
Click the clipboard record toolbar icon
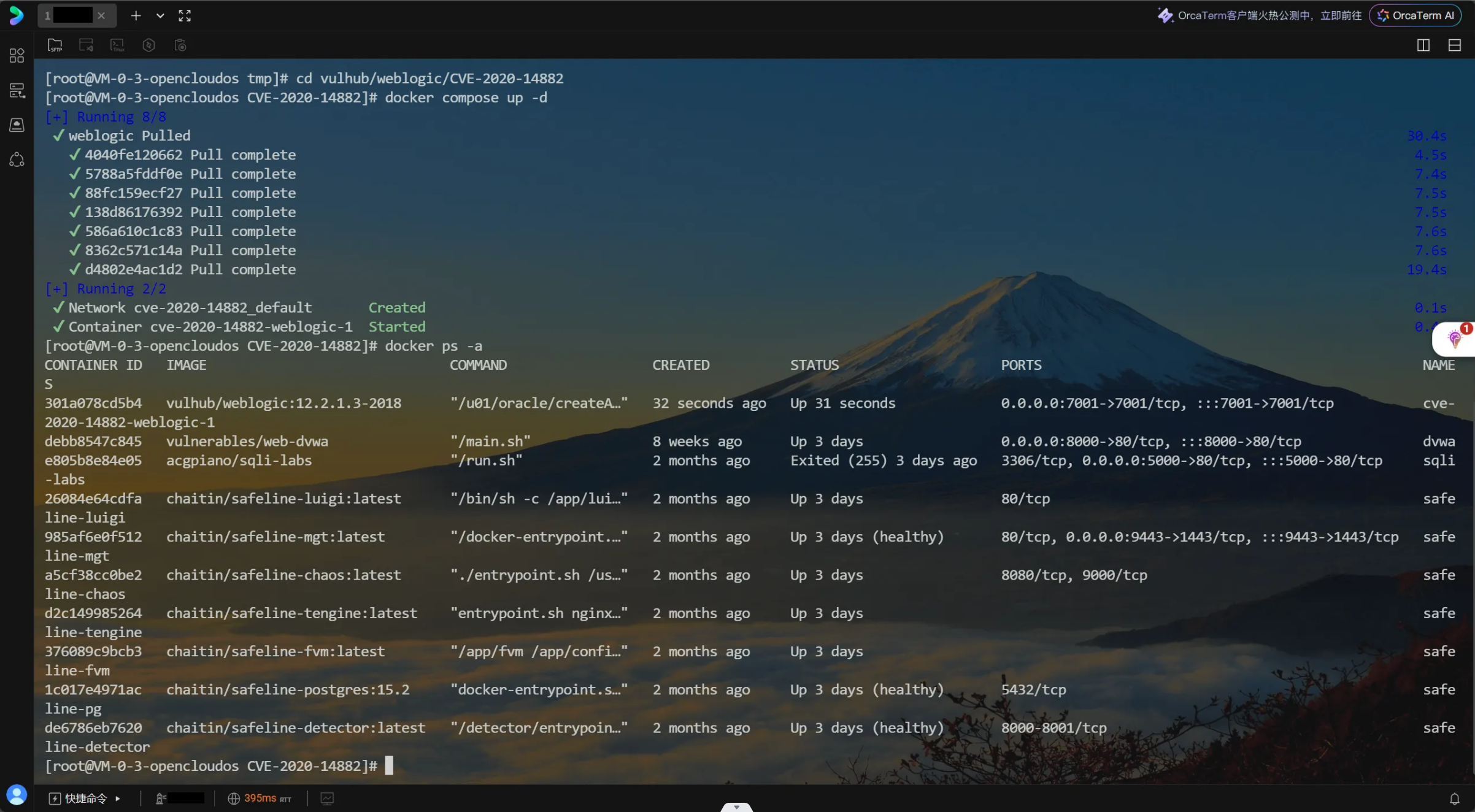tap(180, 45)
